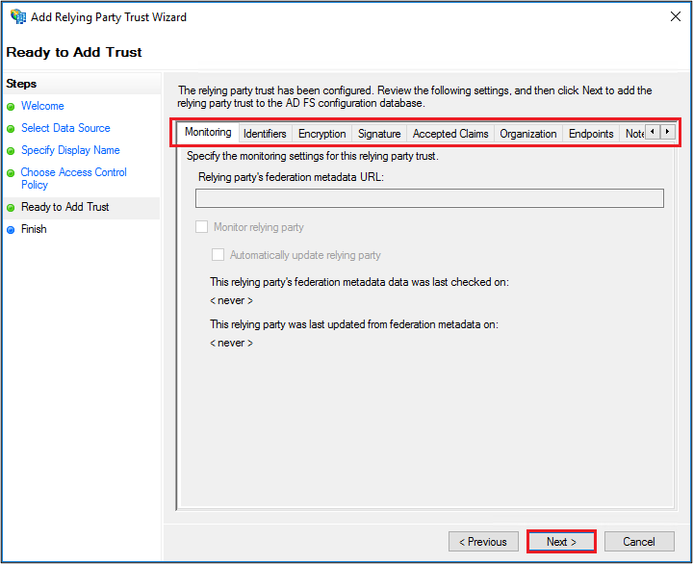This screenshot has width=693, height=564.
Task: Jump to Select Data Source step
Action: coord(66,128)
